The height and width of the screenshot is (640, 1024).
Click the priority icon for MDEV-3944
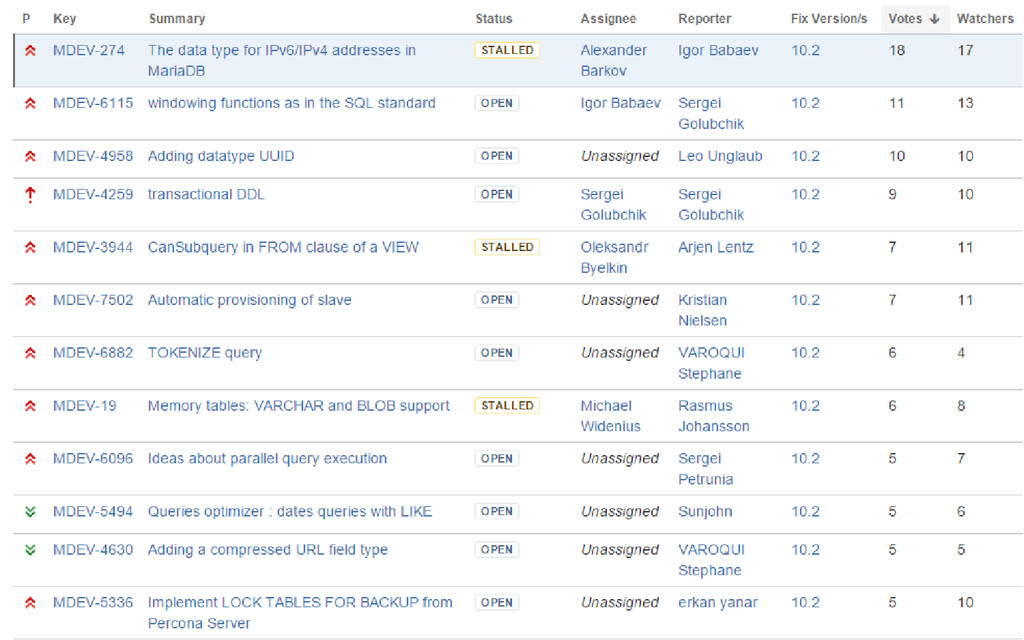[30, 248]
